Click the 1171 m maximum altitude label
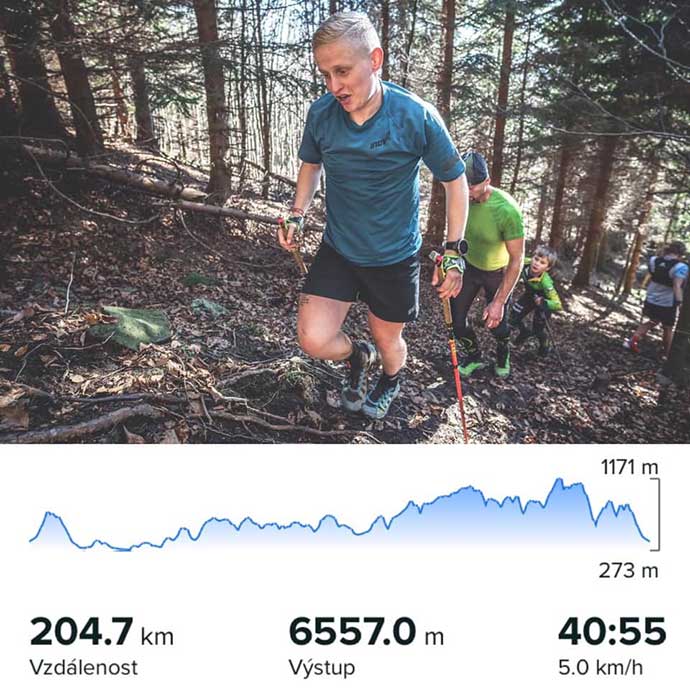The image size is (690, 690). click(629, 467)
